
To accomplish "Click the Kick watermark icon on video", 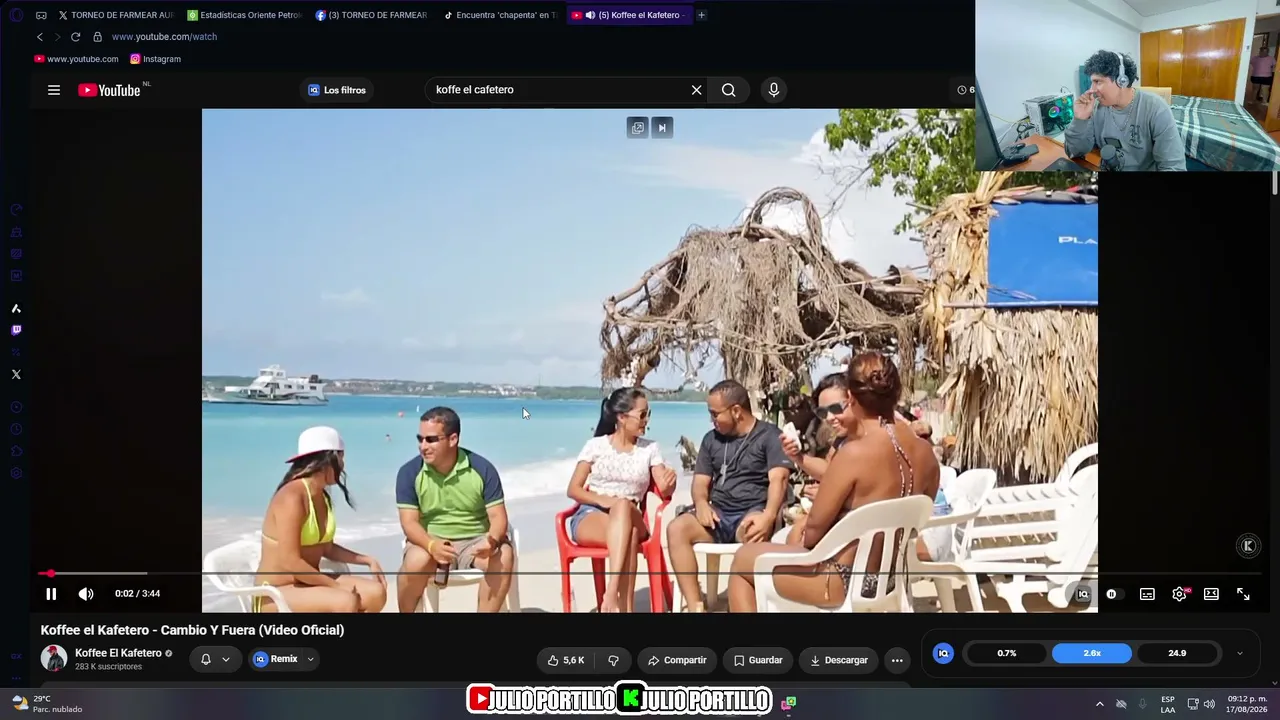I will (1248, 545).
